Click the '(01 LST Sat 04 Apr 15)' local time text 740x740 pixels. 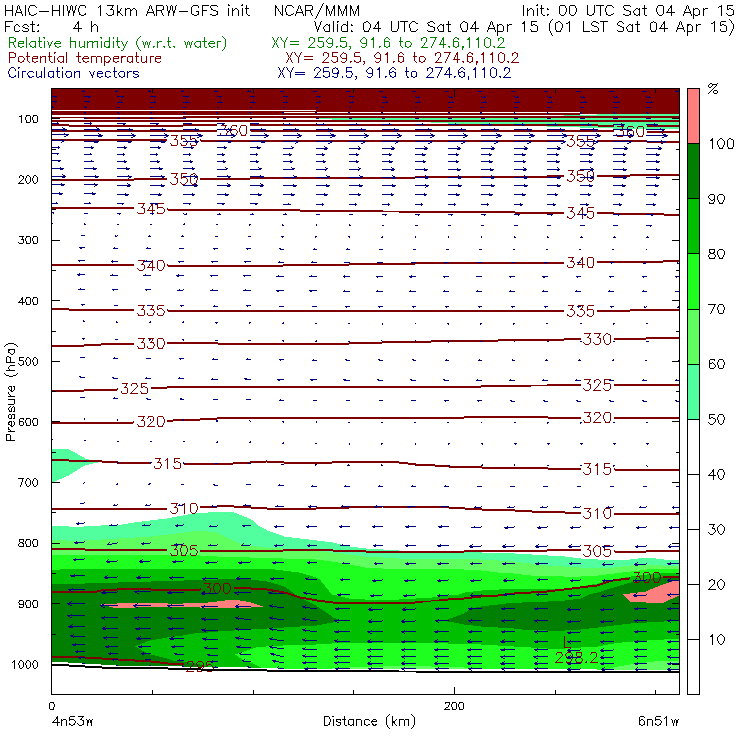(641, 27)
